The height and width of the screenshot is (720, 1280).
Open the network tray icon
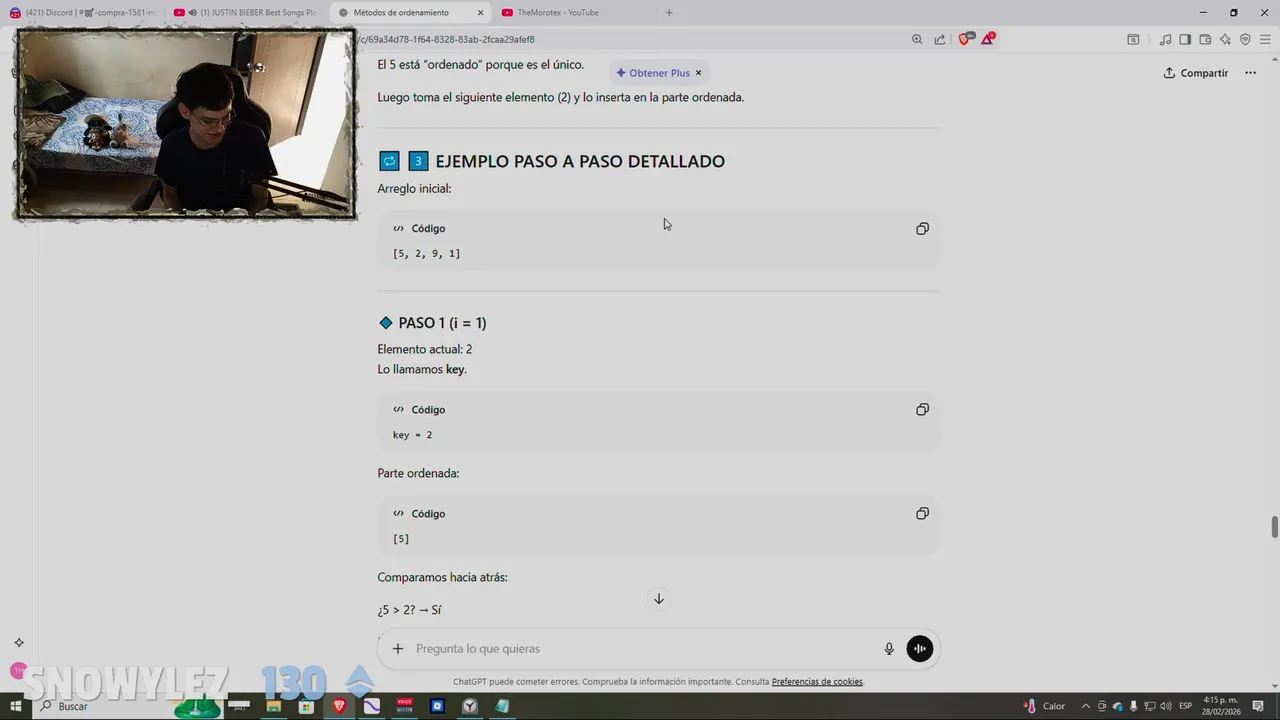tap(1150, 706)
